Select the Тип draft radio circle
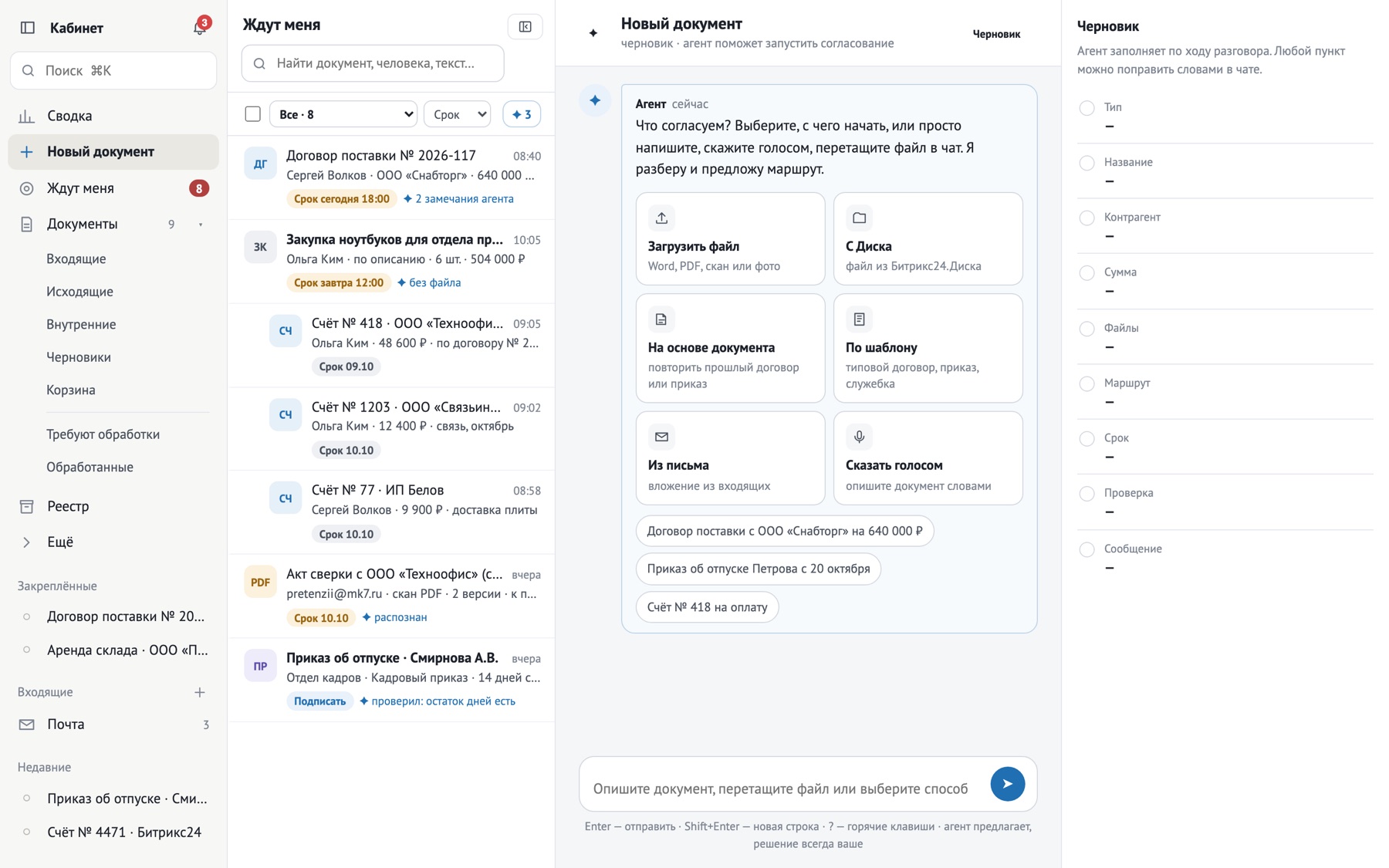The height and width of the screenshot is (868, 1389). pos(1087,108)
